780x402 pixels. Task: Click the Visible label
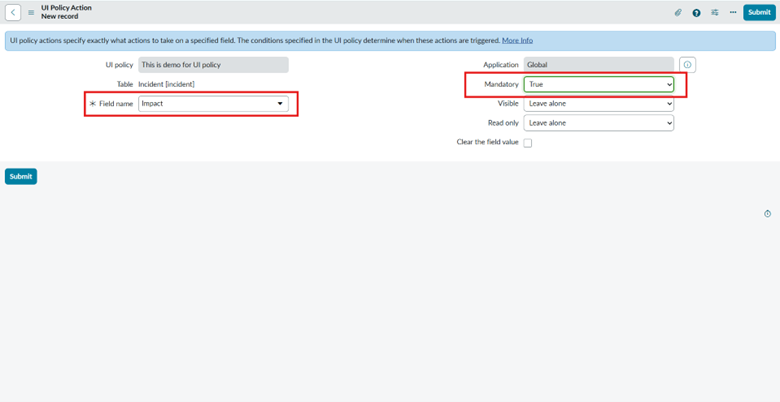(508, 103)
